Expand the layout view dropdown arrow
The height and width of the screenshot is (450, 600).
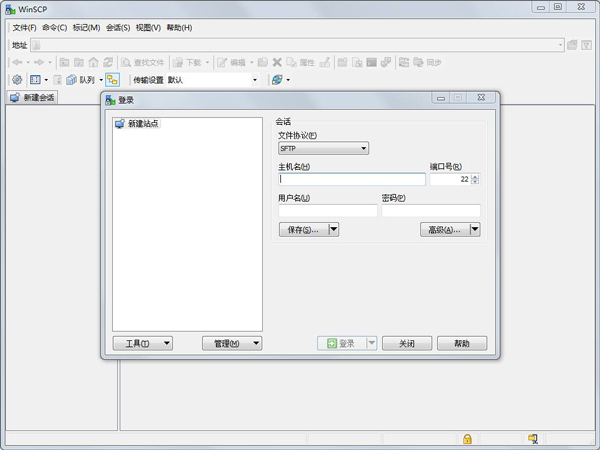point(46,80)
